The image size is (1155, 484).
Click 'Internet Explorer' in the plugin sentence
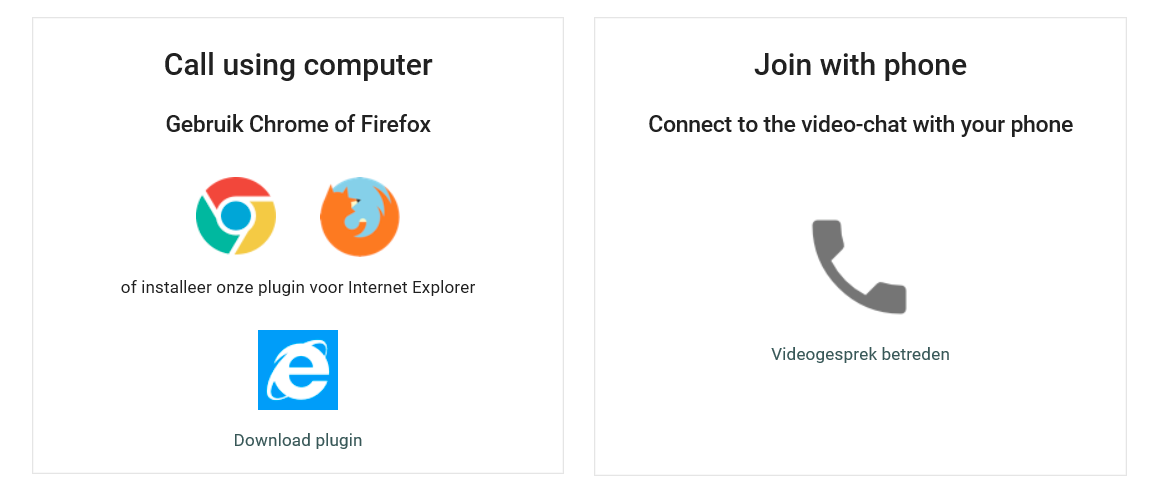pos(411,288)
